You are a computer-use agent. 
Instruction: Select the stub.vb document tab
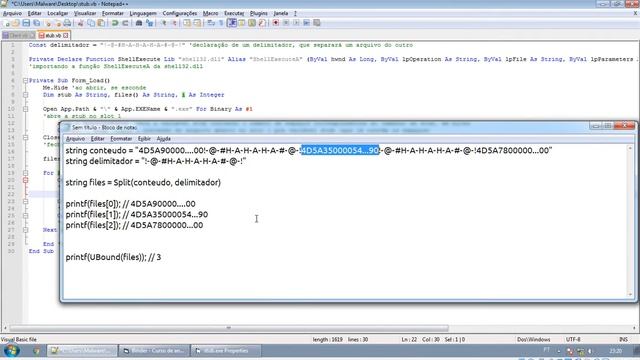(x=53, y=36)
